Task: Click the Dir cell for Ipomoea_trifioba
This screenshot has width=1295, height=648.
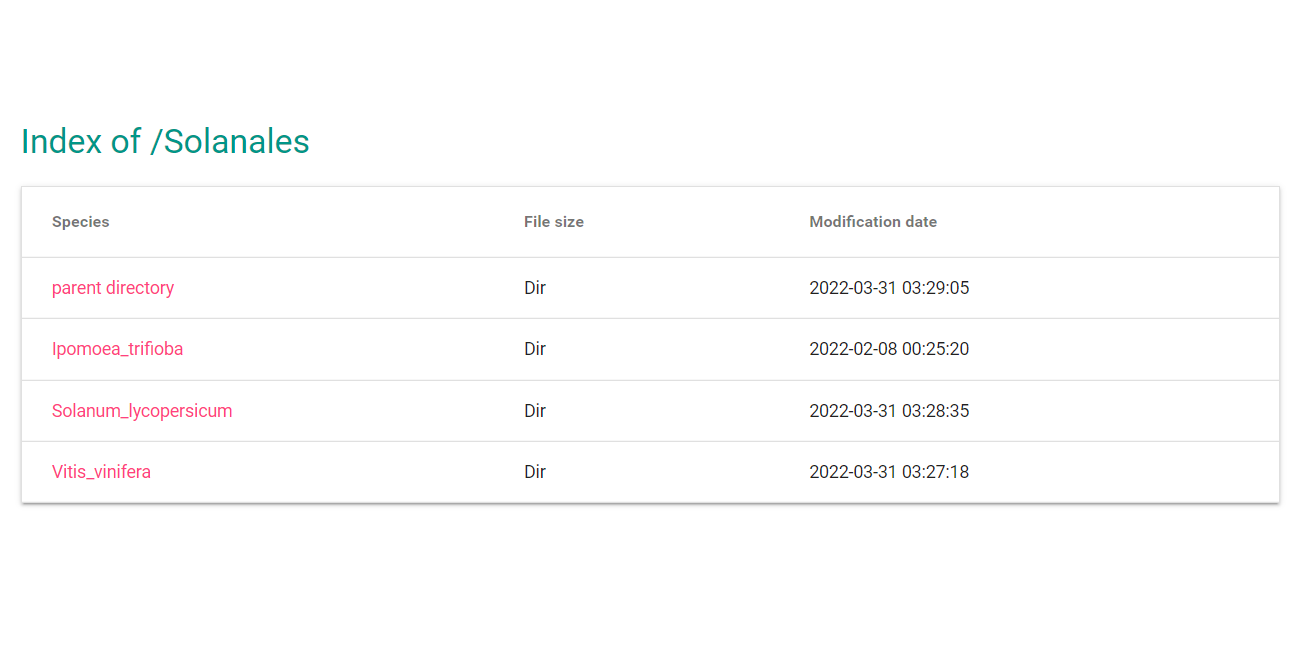Action: click(x=535, y=349)
